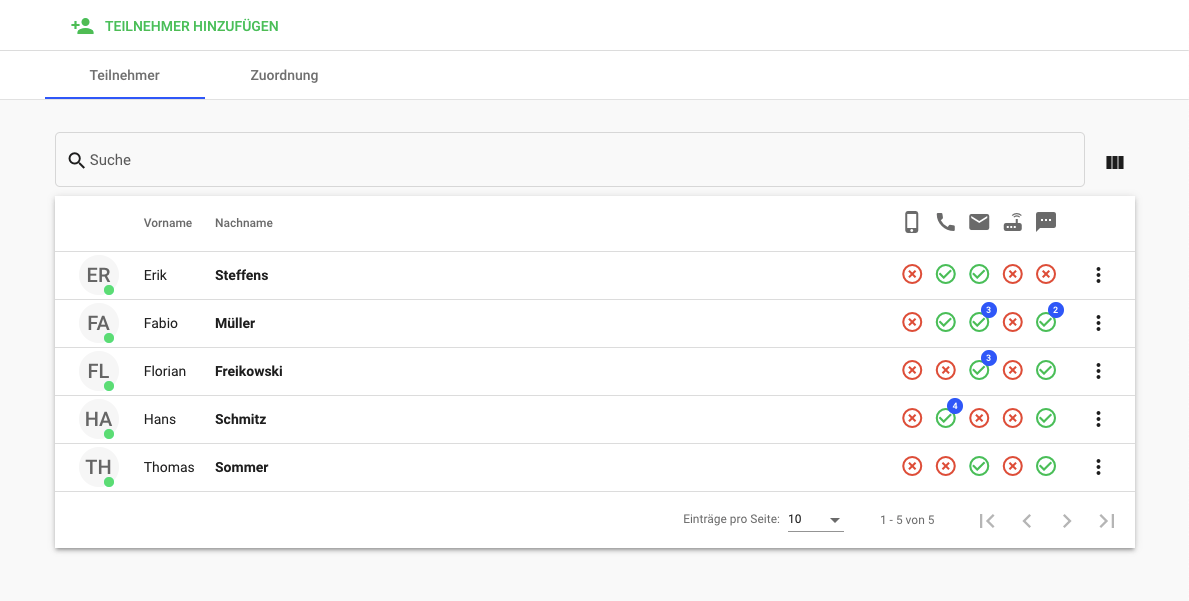
Task: Open the entries per page dropdown
Action: [815, 520]
